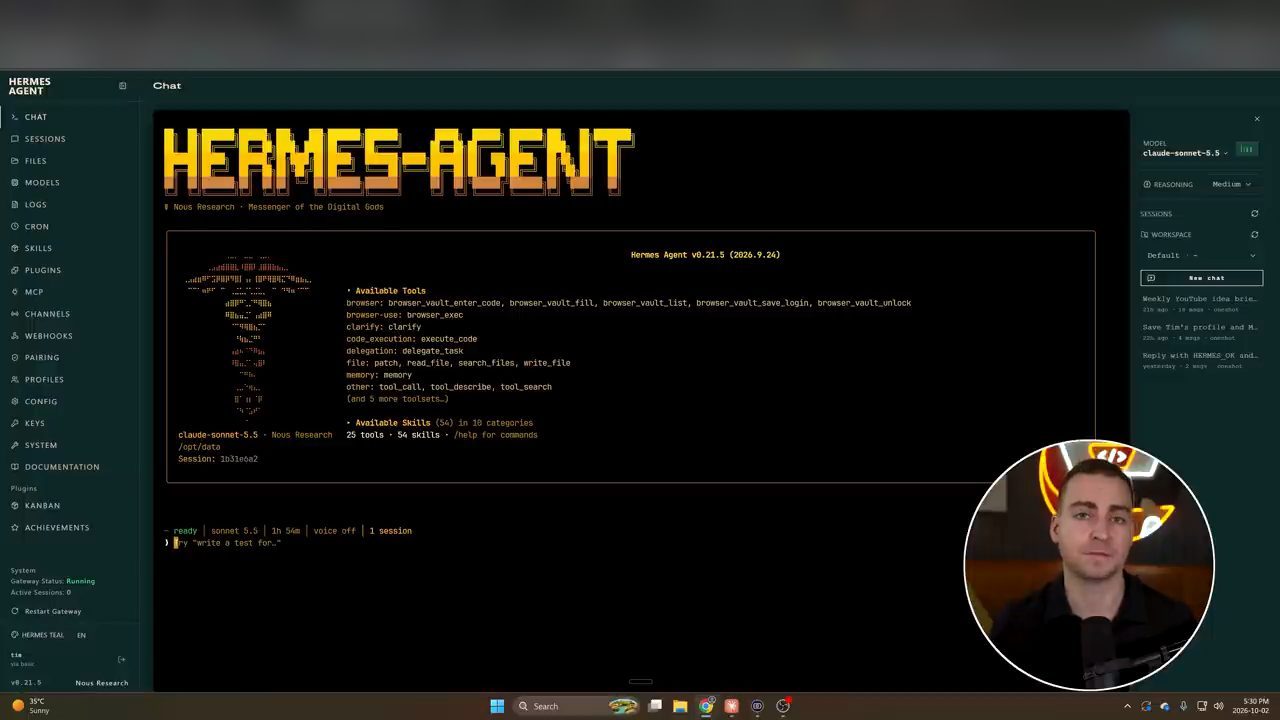Click the Channels sidebar icon
Viewport: 1280px width, 720px height.
(15, 314)
